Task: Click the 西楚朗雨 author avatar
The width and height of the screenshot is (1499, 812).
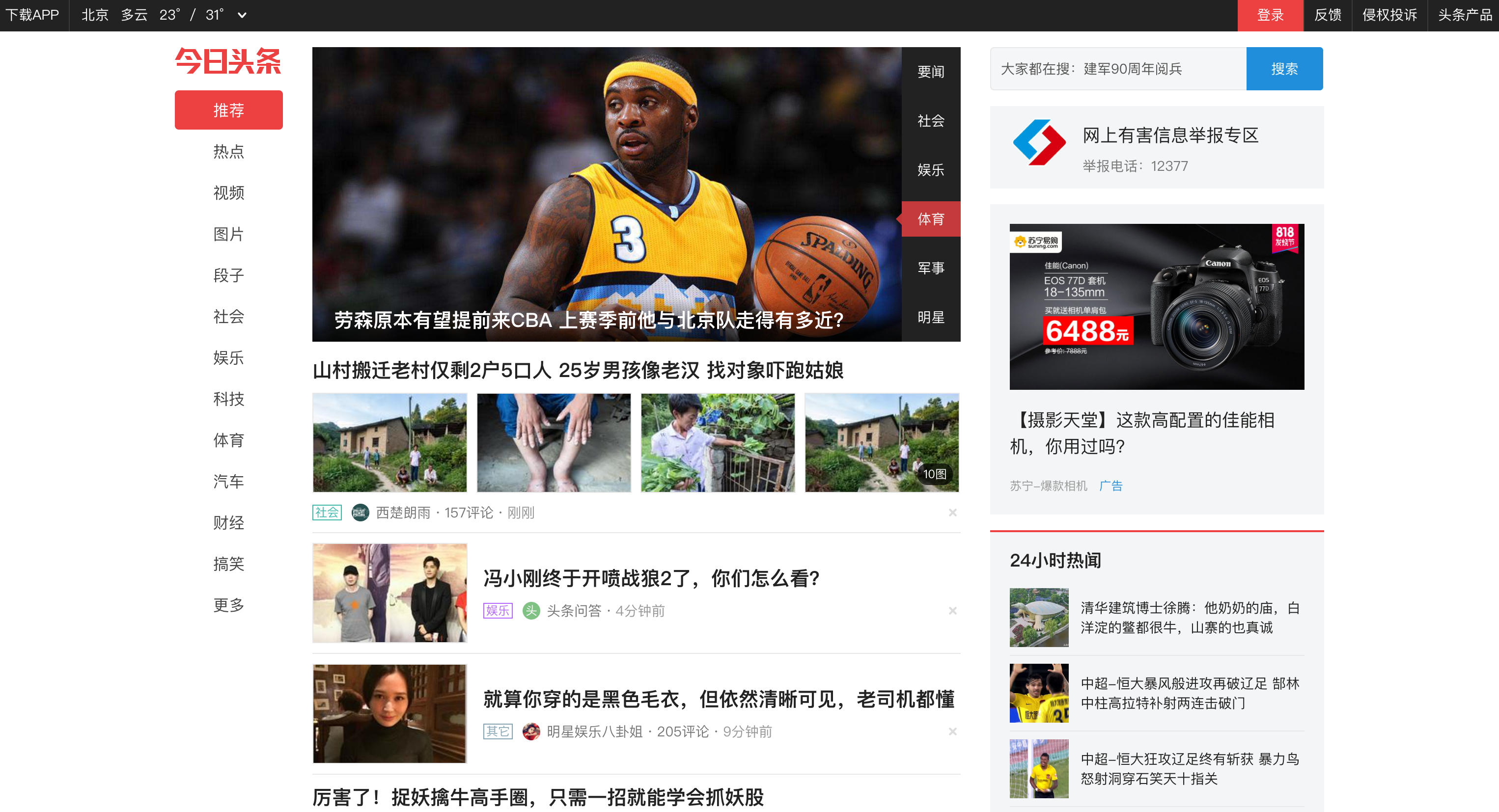Action: 360,513
